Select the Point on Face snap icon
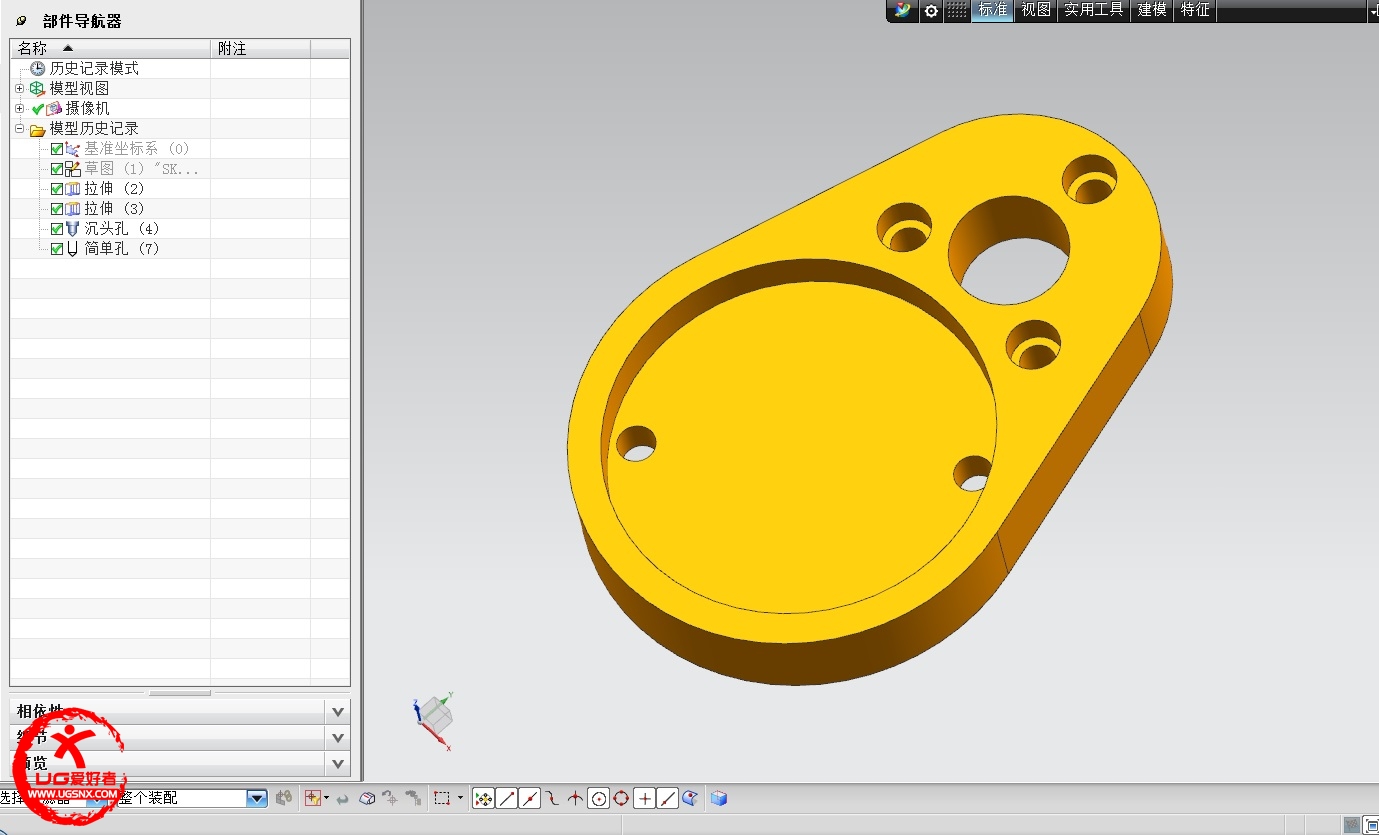The width and height of the screenshot is (1379, 835). [690, 798]
